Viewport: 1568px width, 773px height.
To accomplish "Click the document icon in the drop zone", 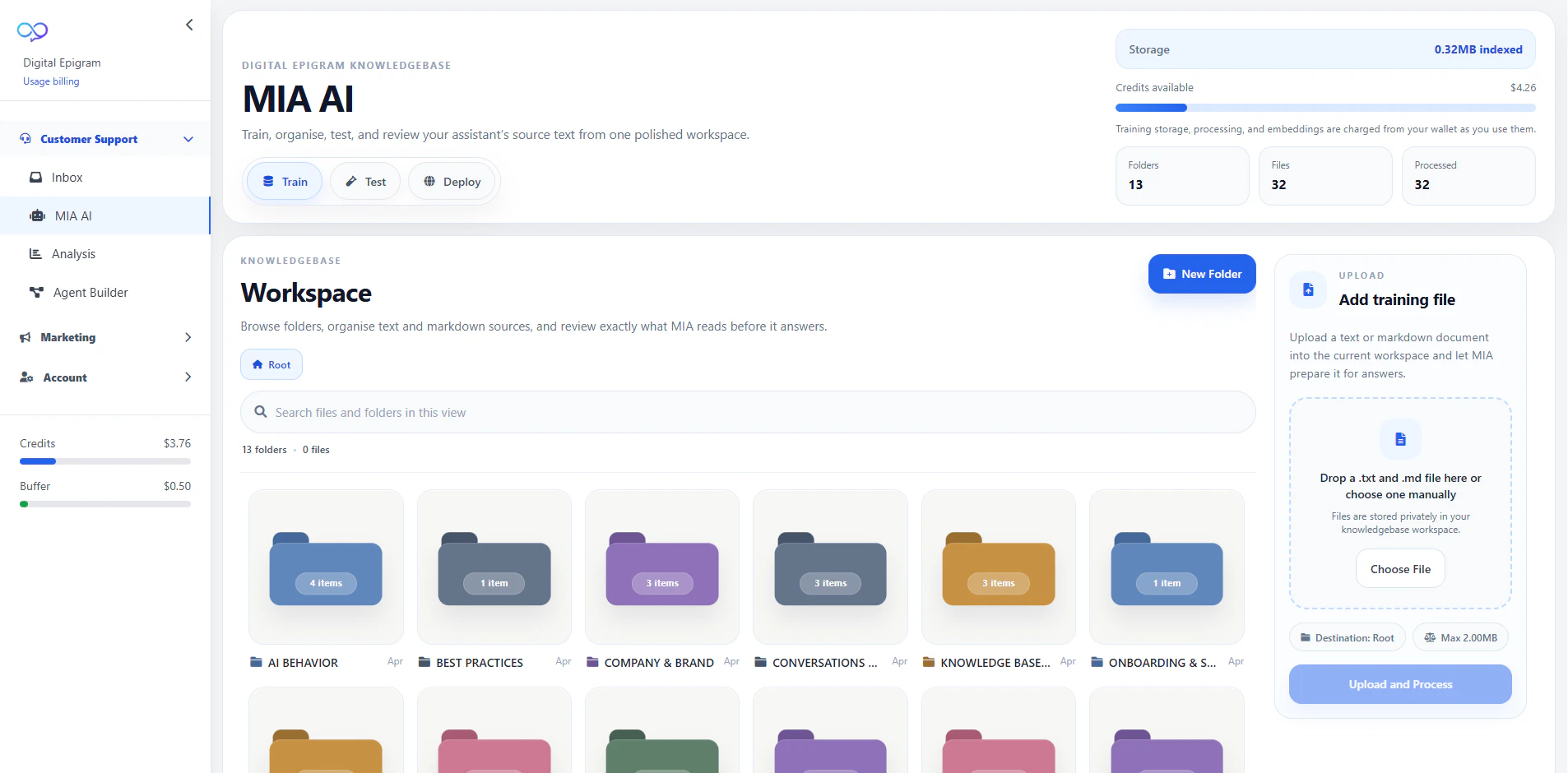I will pyautogui.click(x=1400, y=439).
